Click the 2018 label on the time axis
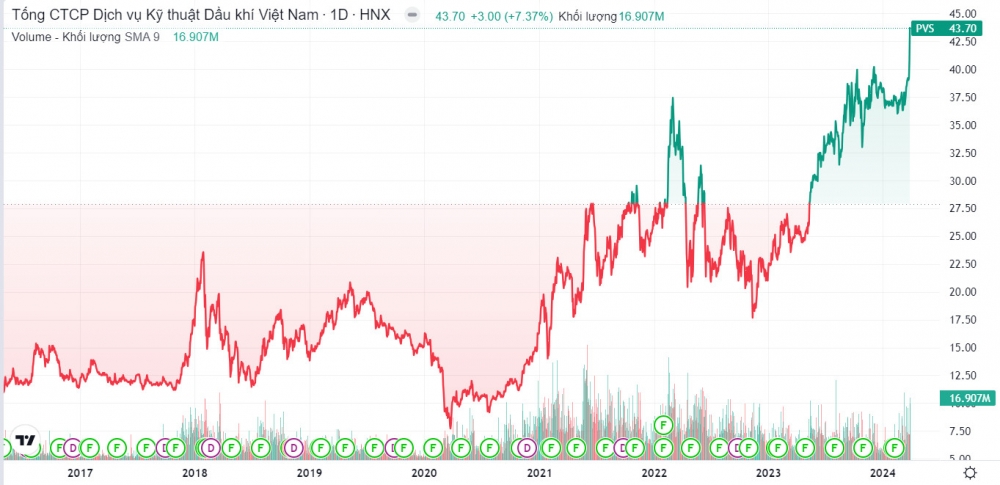The image size is (1000, 485). point(195,473)
